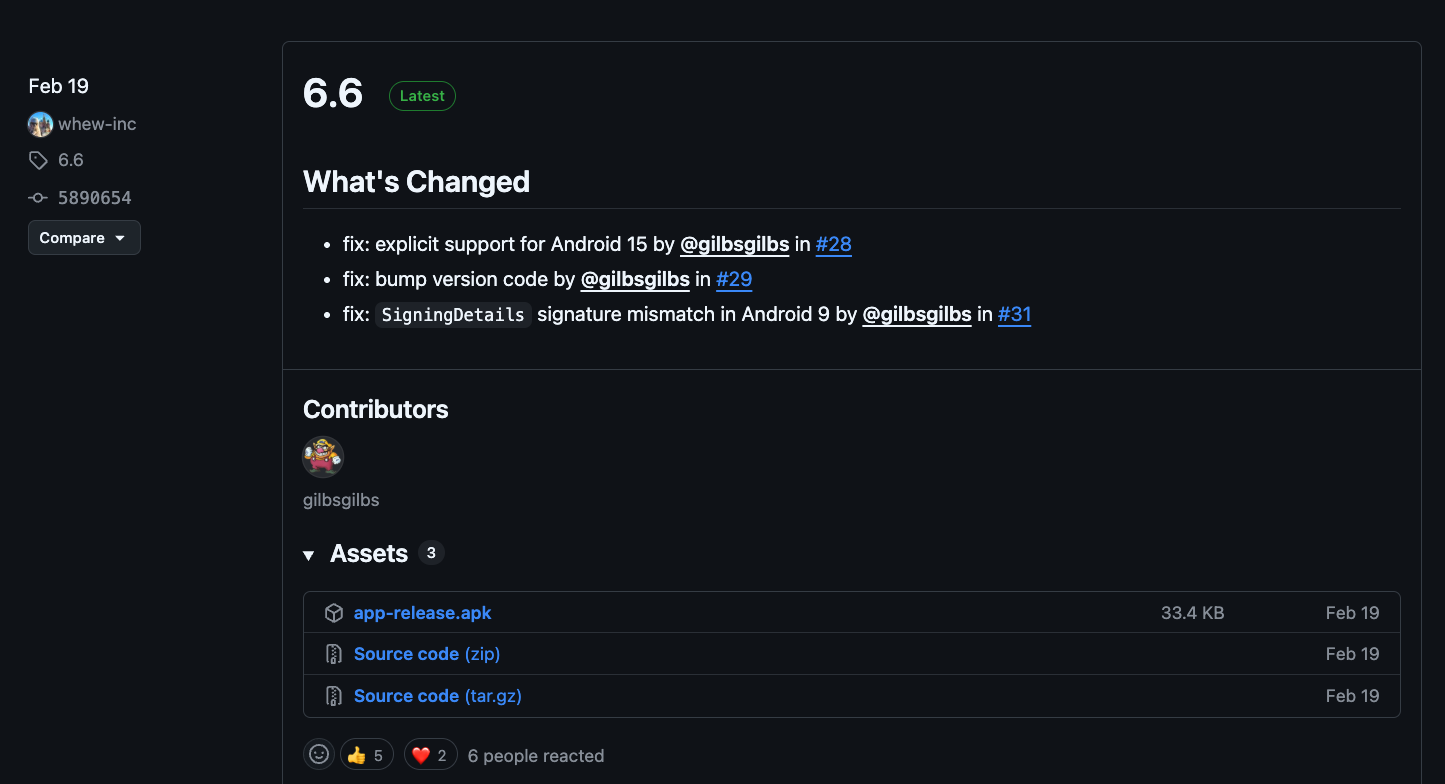Download app-release.apk
The width and height of the screenshot is (1445, 784).
(422, 613)
